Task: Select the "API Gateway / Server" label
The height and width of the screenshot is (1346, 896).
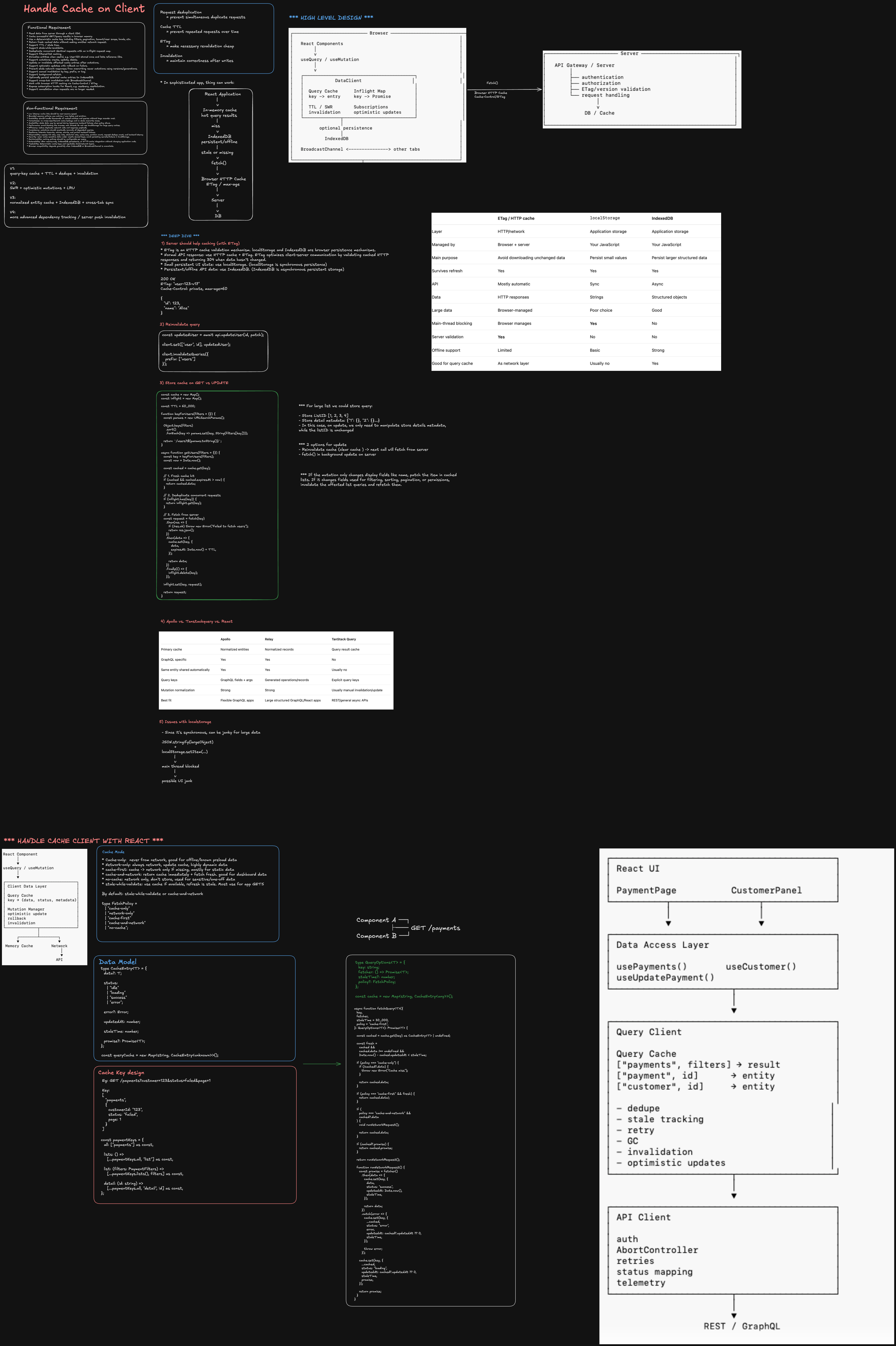Action: click(x=585, y=65)
